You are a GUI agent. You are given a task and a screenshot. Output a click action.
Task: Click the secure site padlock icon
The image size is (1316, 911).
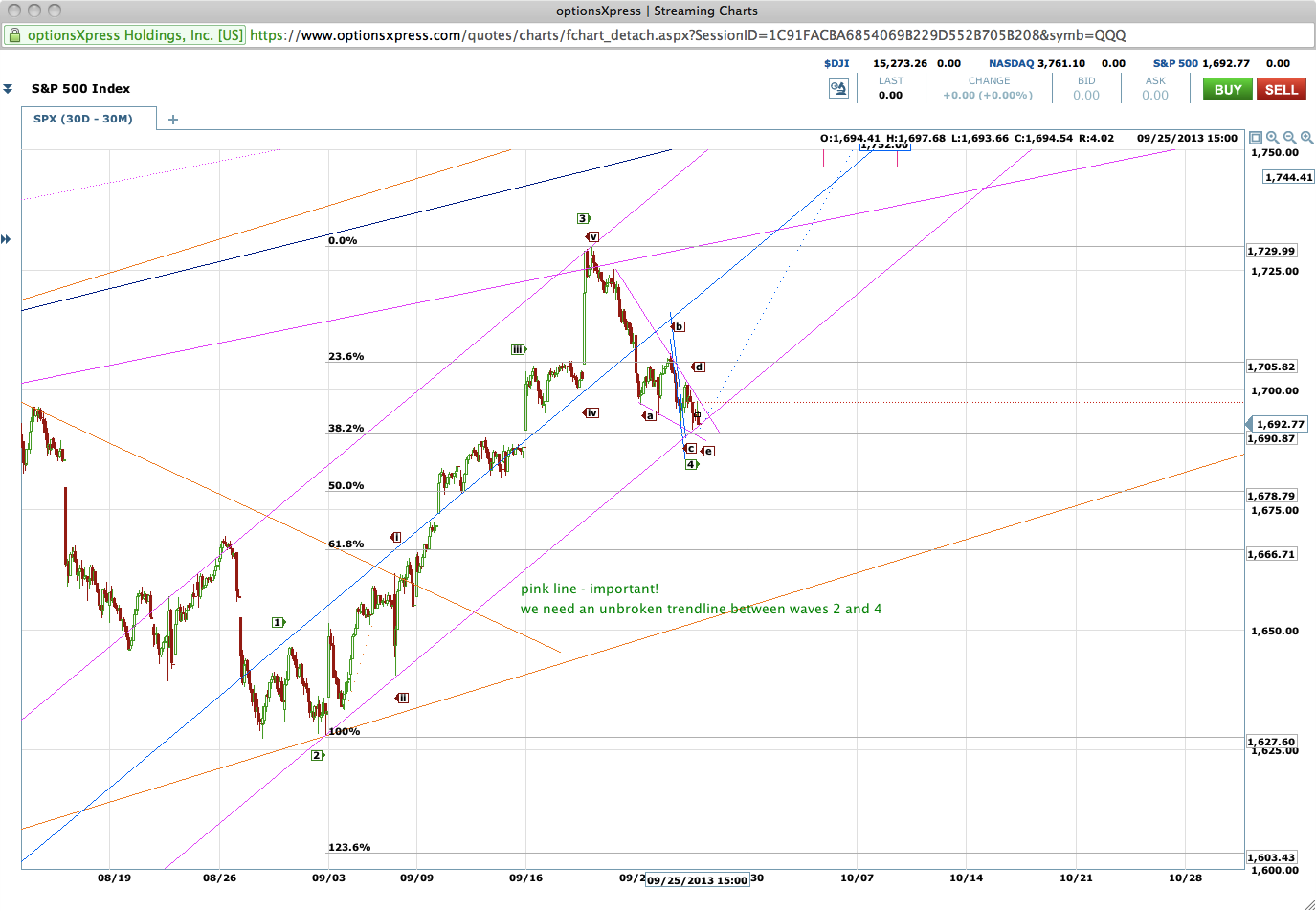[14, 34]
